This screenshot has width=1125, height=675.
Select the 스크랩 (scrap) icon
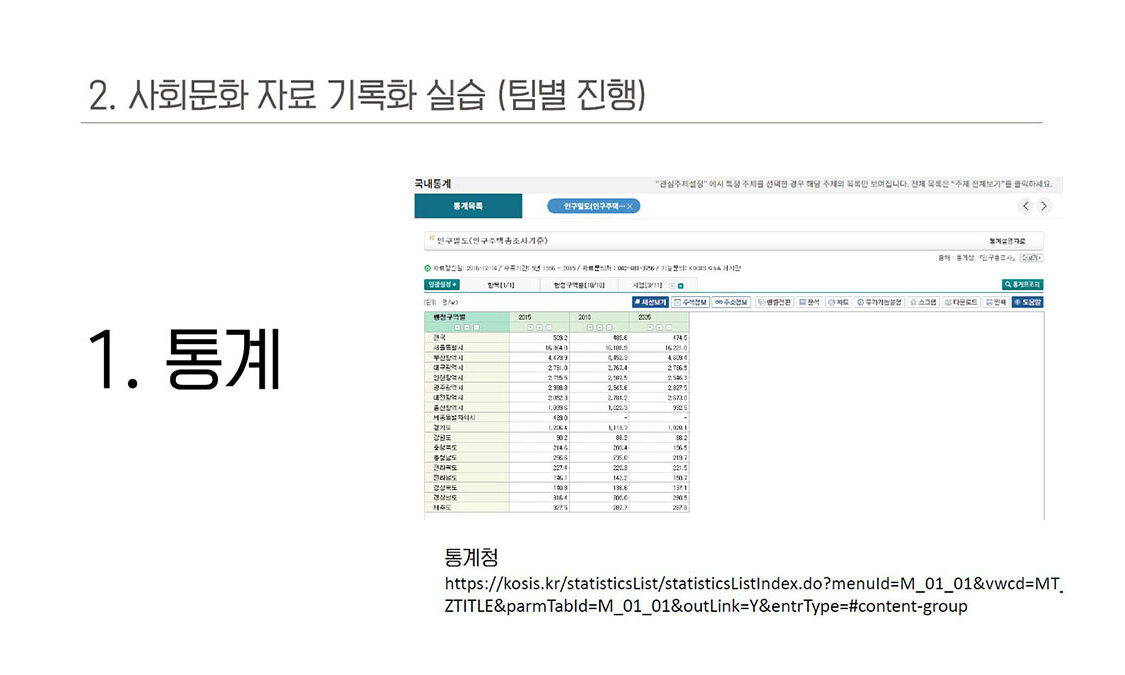point(924,304)
